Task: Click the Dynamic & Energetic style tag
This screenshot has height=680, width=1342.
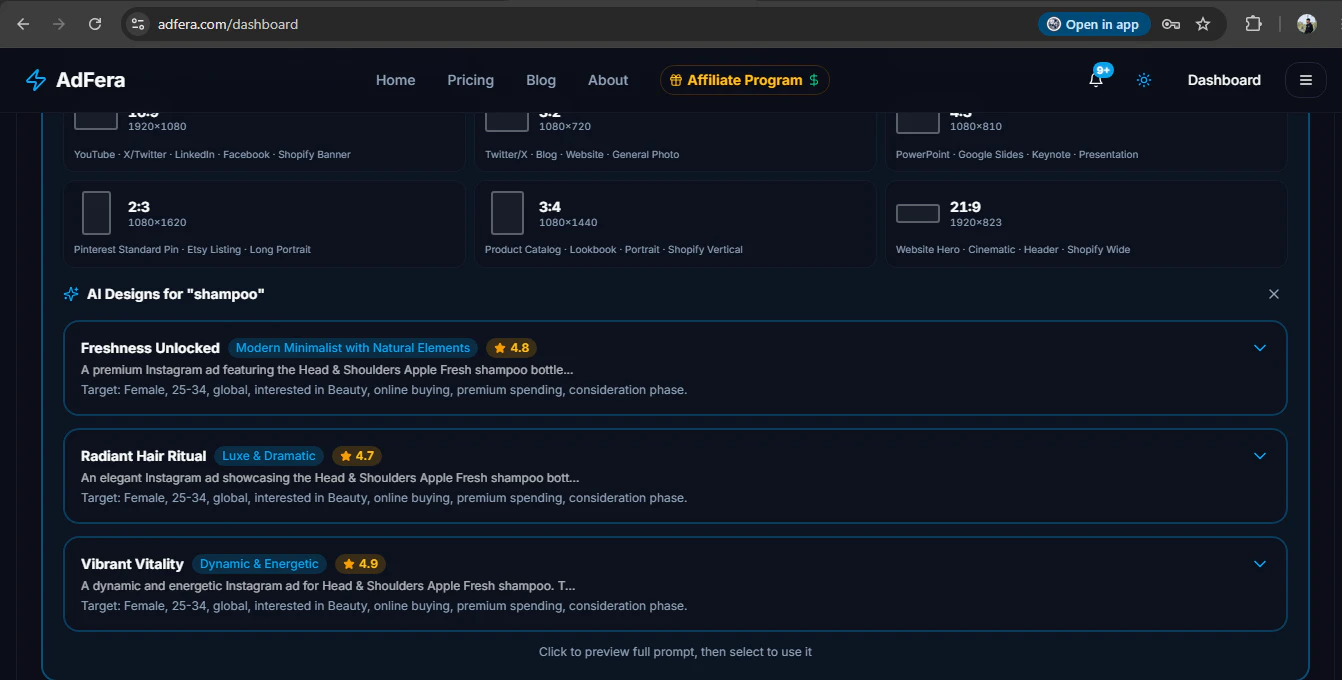Action: (x=259, y=564)
